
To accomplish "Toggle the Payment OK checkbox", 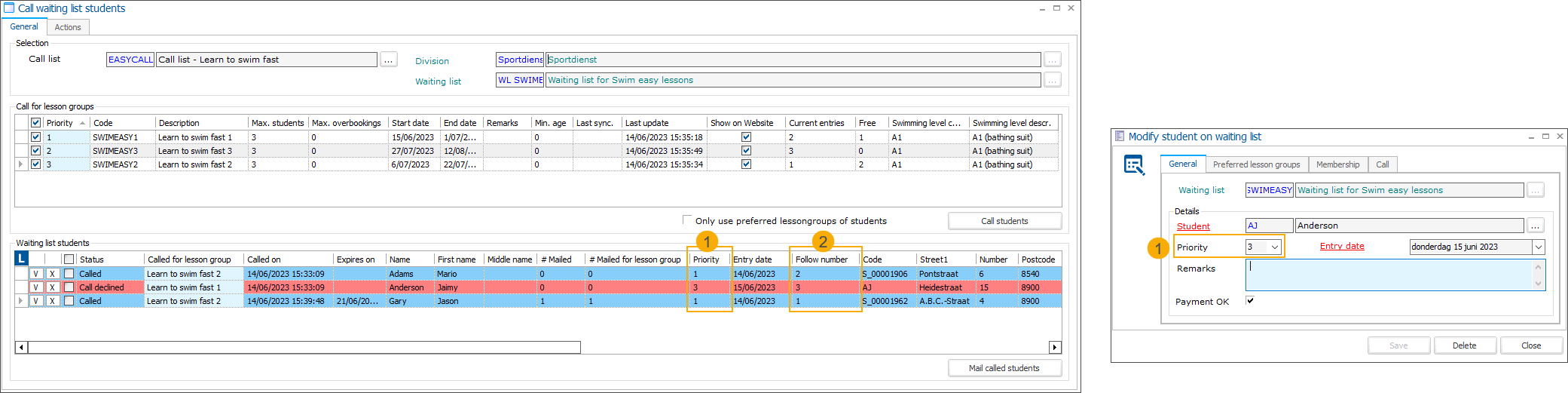I will point(1250,301).
